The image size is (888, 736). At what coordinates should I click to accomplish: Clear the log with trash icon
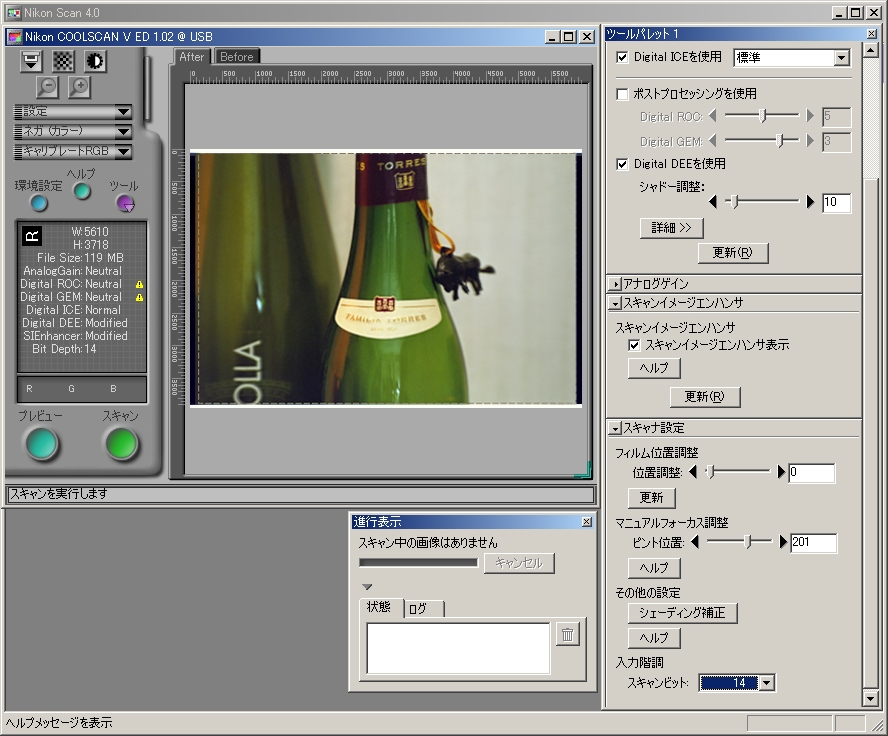[567, 635]
